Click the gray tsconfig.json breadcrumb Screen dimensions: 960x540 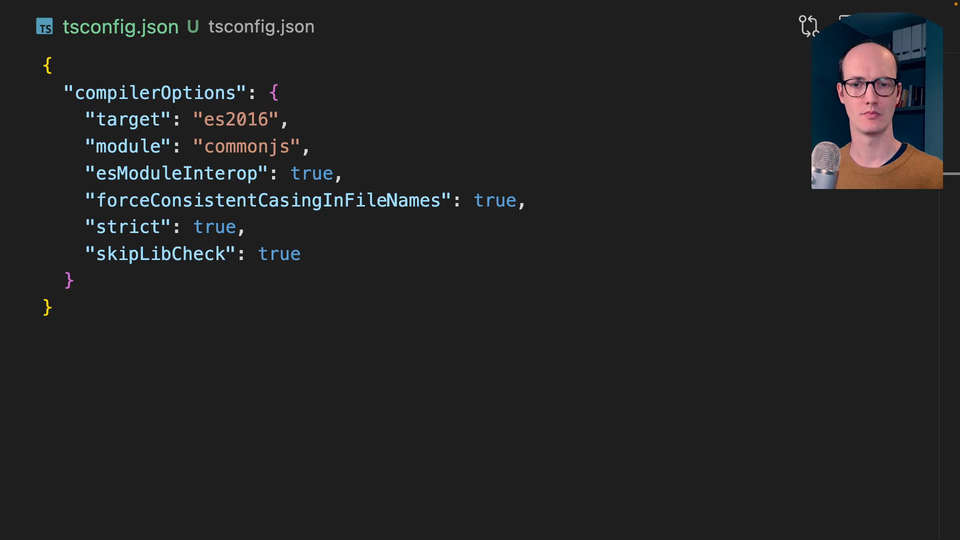261,27
